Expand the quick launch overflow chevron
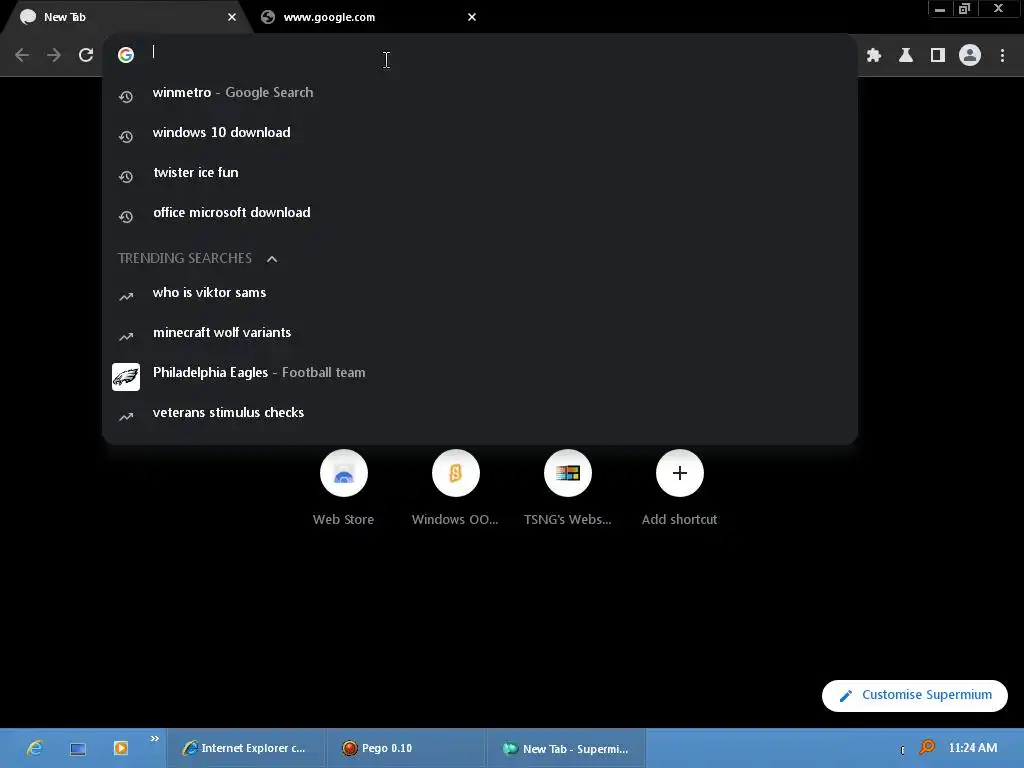This screenshot has width=1024, height=768. [x=155, y=739]
